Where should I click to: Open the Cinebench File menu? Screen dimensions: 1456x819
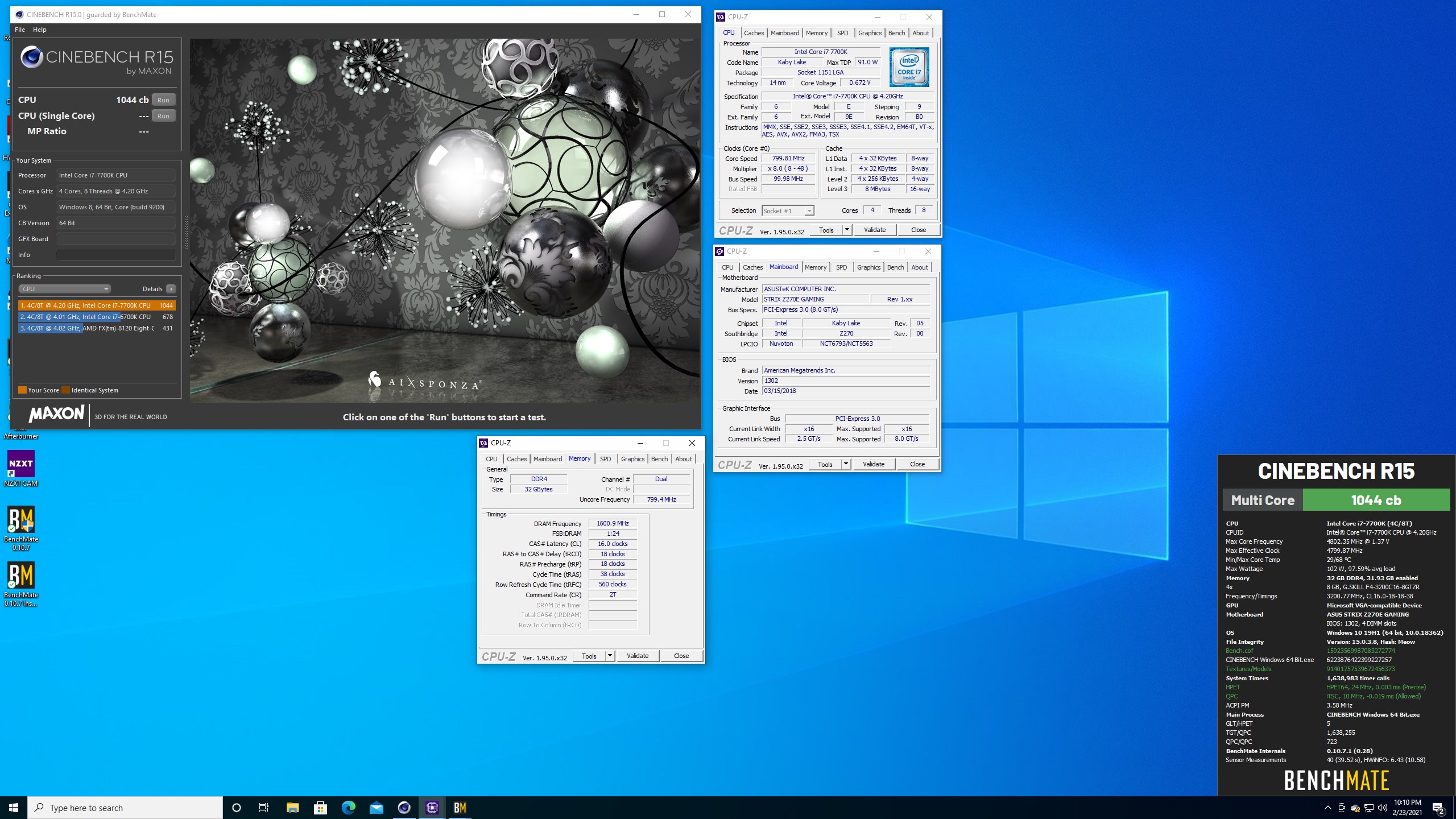pos(19,30)
